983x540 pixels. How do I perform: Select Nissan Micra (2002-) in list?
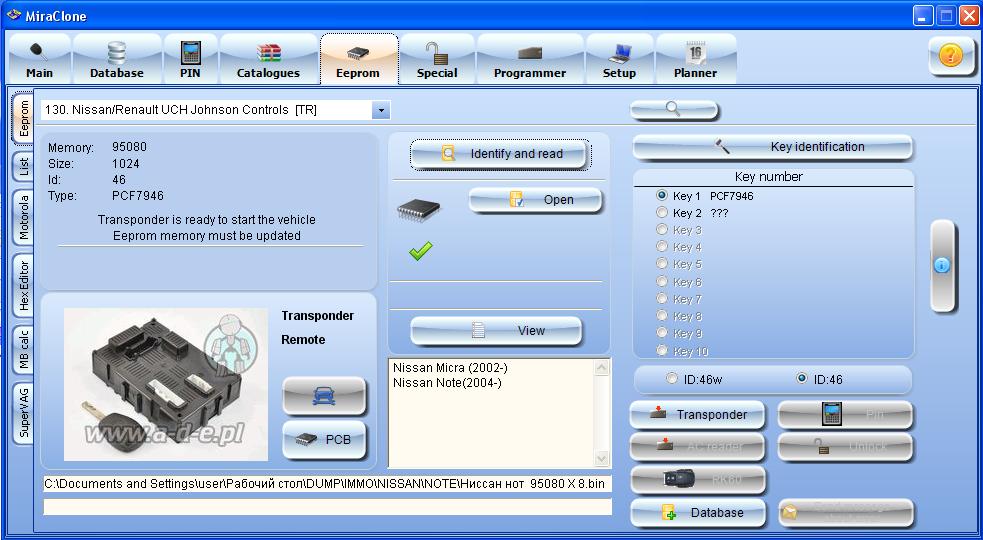tap(450, 368)
